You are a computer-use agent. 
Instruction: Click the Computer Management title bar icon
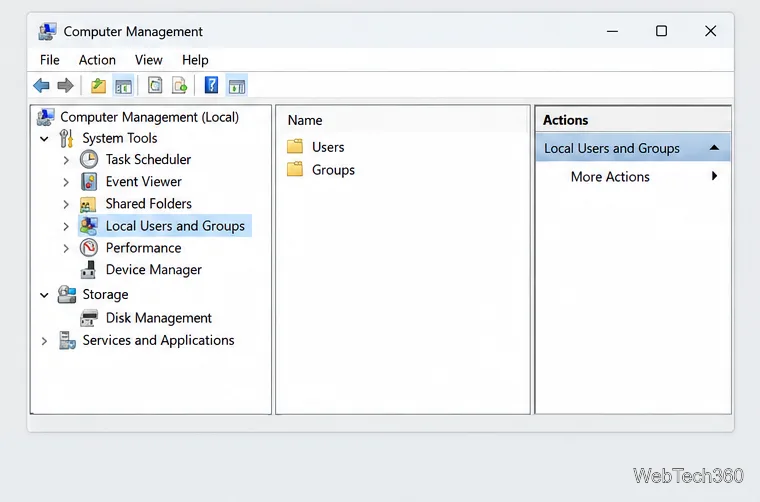point(47,31)
